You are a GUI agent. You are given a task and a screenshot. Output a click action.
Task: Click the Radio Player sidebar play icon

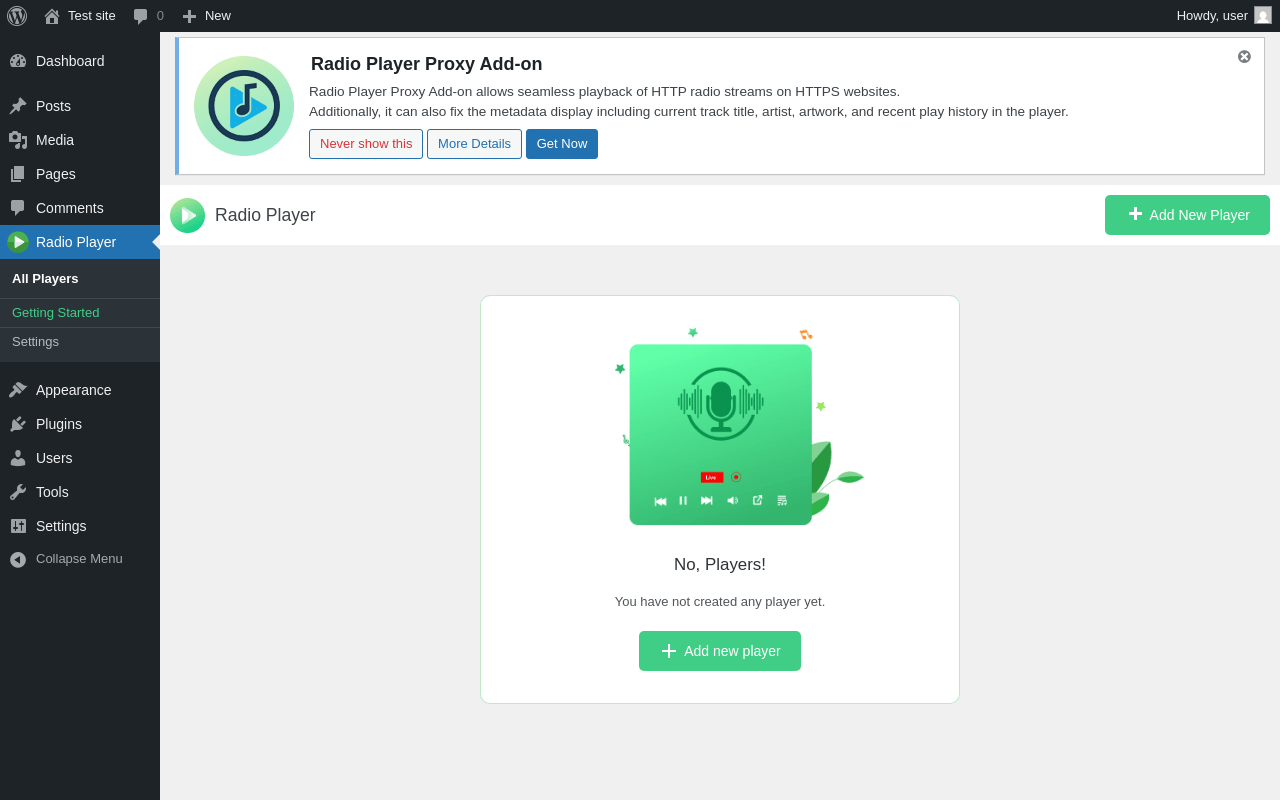tap(18, 242)
